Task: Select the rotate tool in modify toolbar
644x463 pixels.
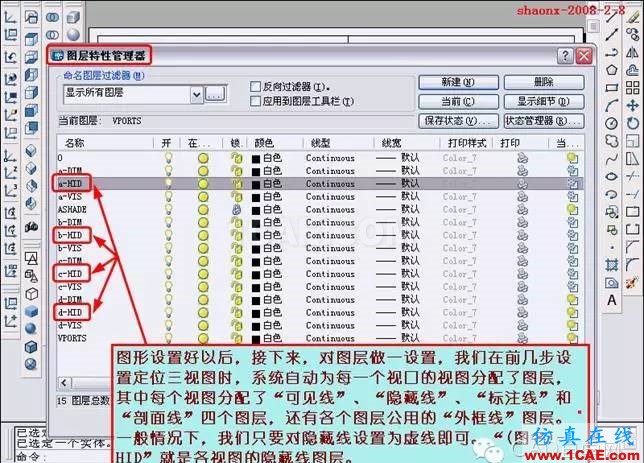Action: click(633, 123)
